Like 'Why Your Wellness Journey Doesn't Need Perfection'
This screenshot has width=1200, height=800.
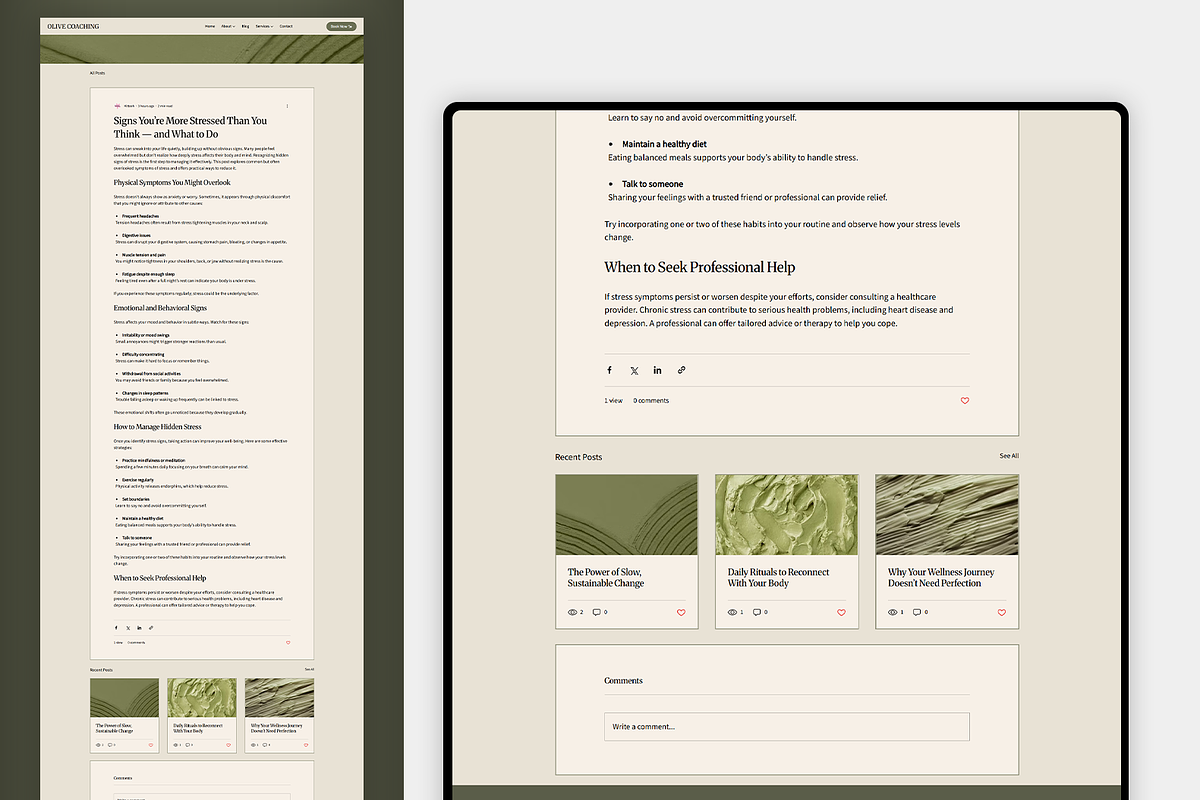[x=1001, y=612]
